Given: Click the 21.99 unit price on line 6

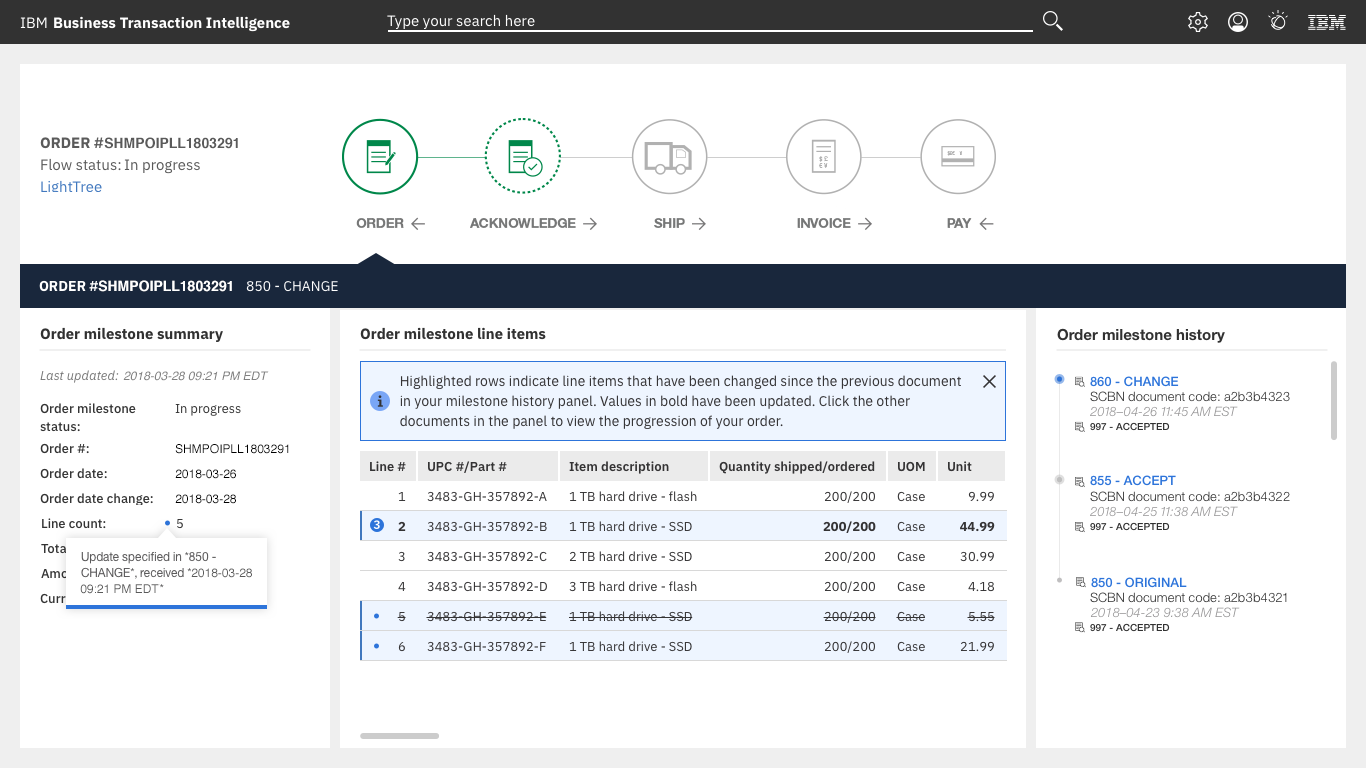Looking at the screenshot, I should (977, 646).
